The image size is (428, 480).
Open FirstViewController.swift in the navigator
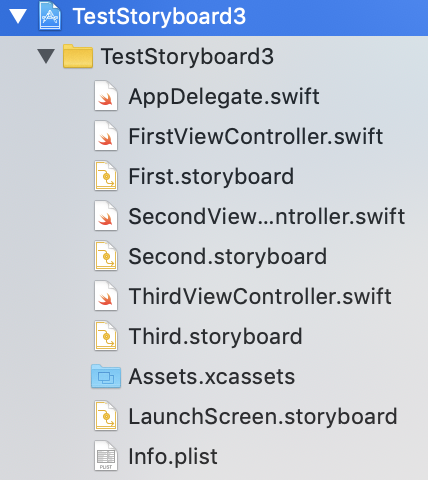[256, 136]
